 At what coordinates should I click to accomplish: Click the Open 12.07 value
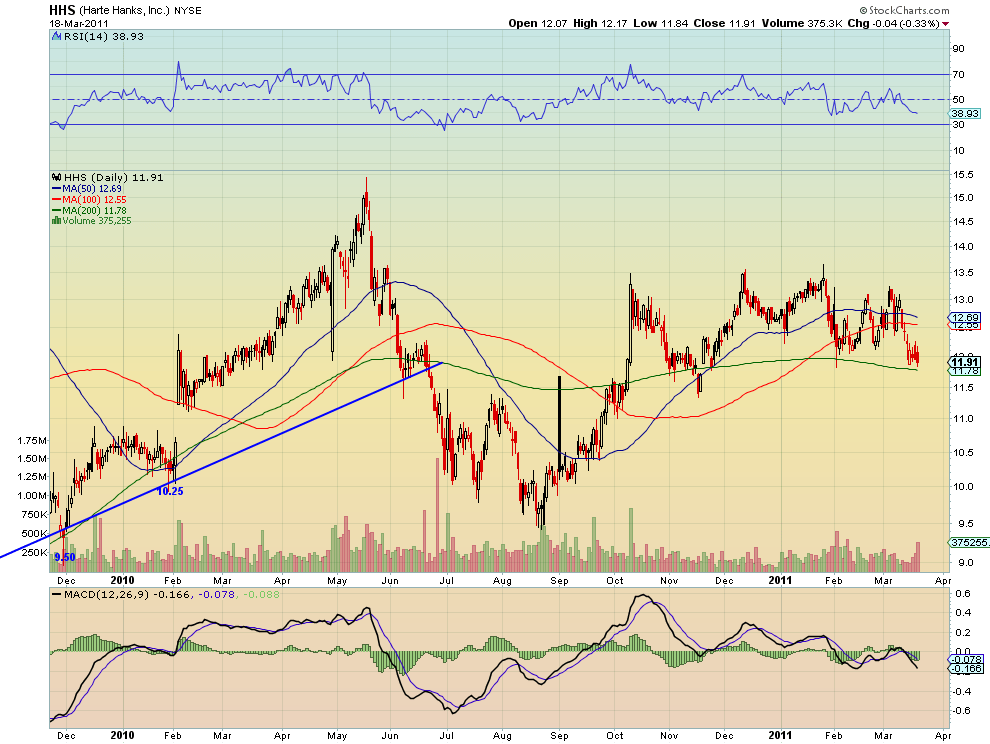(539, 23)
